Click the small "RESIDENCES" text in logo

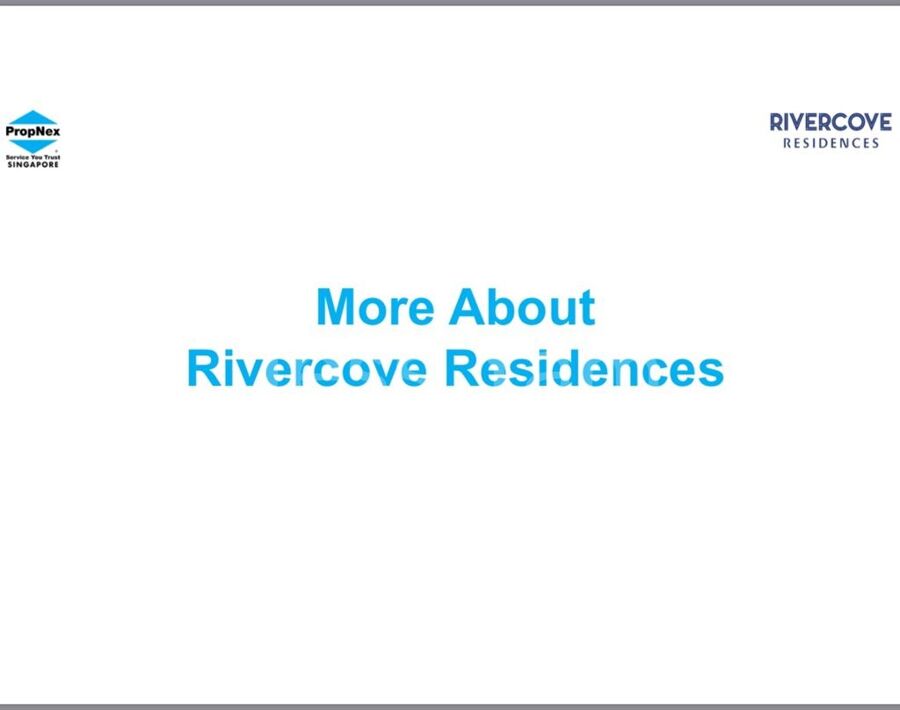point(830,144)
